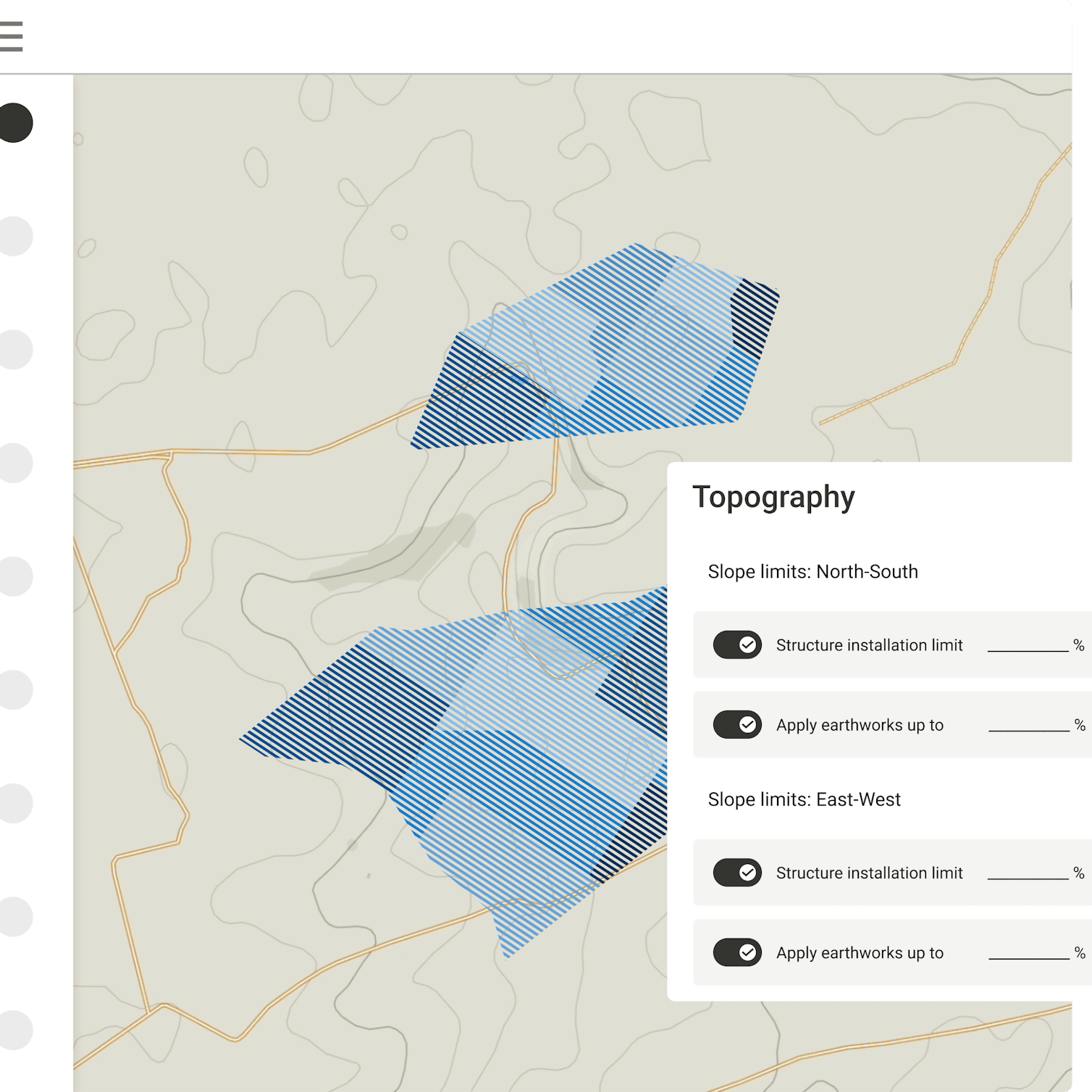Focus North-South structure installation limit percent field
This screenshot has height=1092, width=1092.
(x=1028, y=643)
